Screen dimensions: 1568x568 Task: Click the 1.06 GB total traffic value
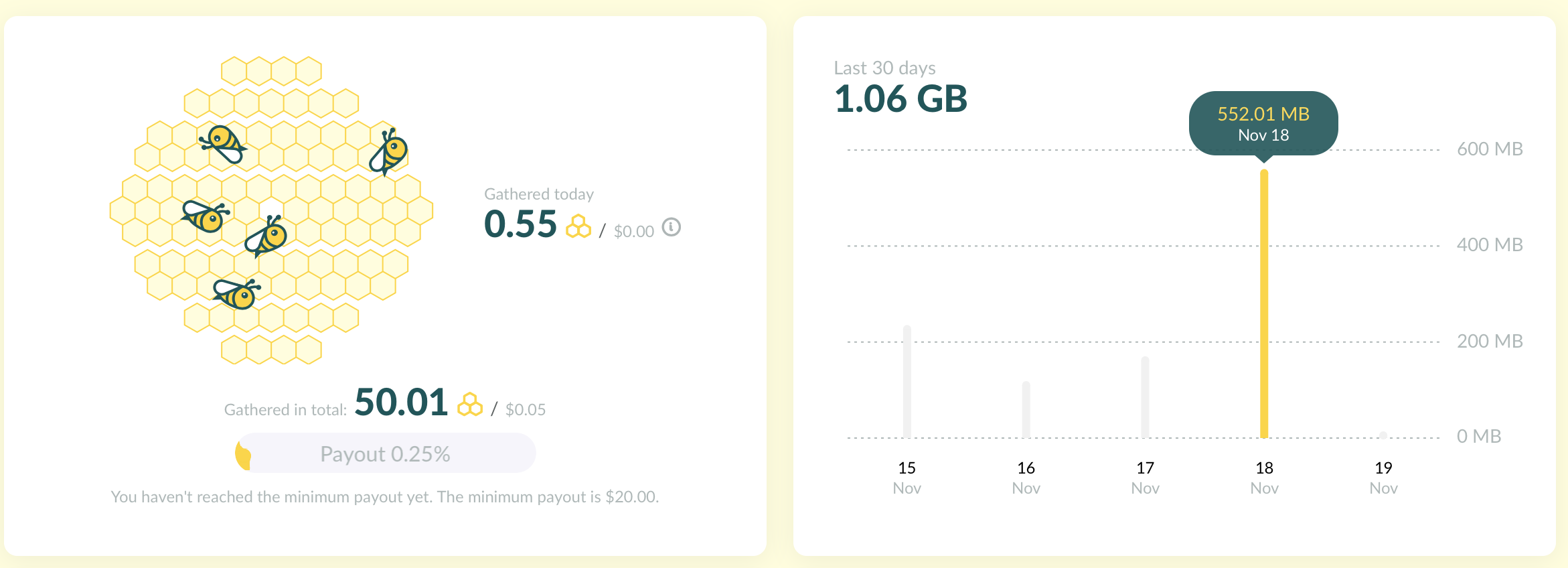tap(900, 99)
